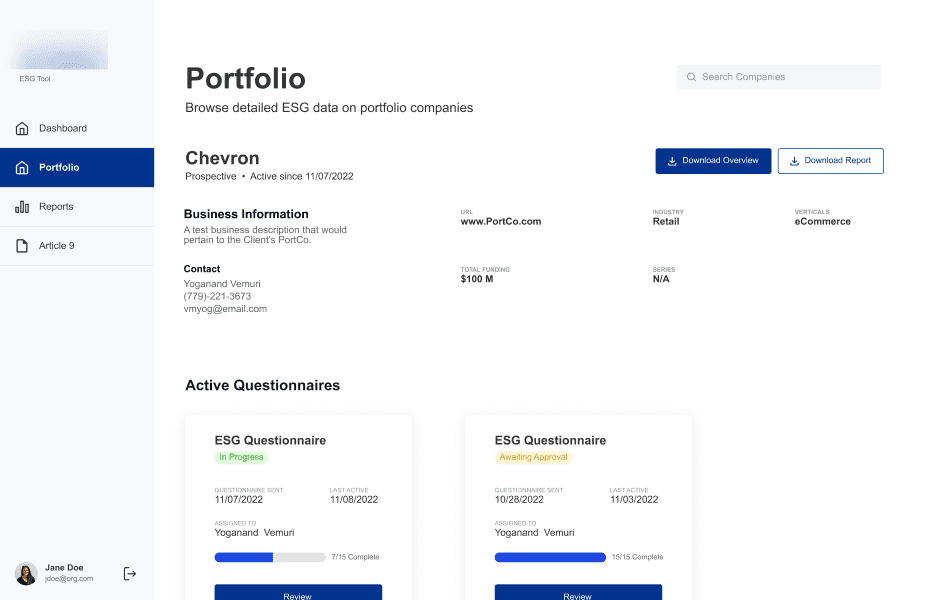Click the Awaiting Approval card's ESG Questionnaire title
The image size is (925, 600).
550,441
